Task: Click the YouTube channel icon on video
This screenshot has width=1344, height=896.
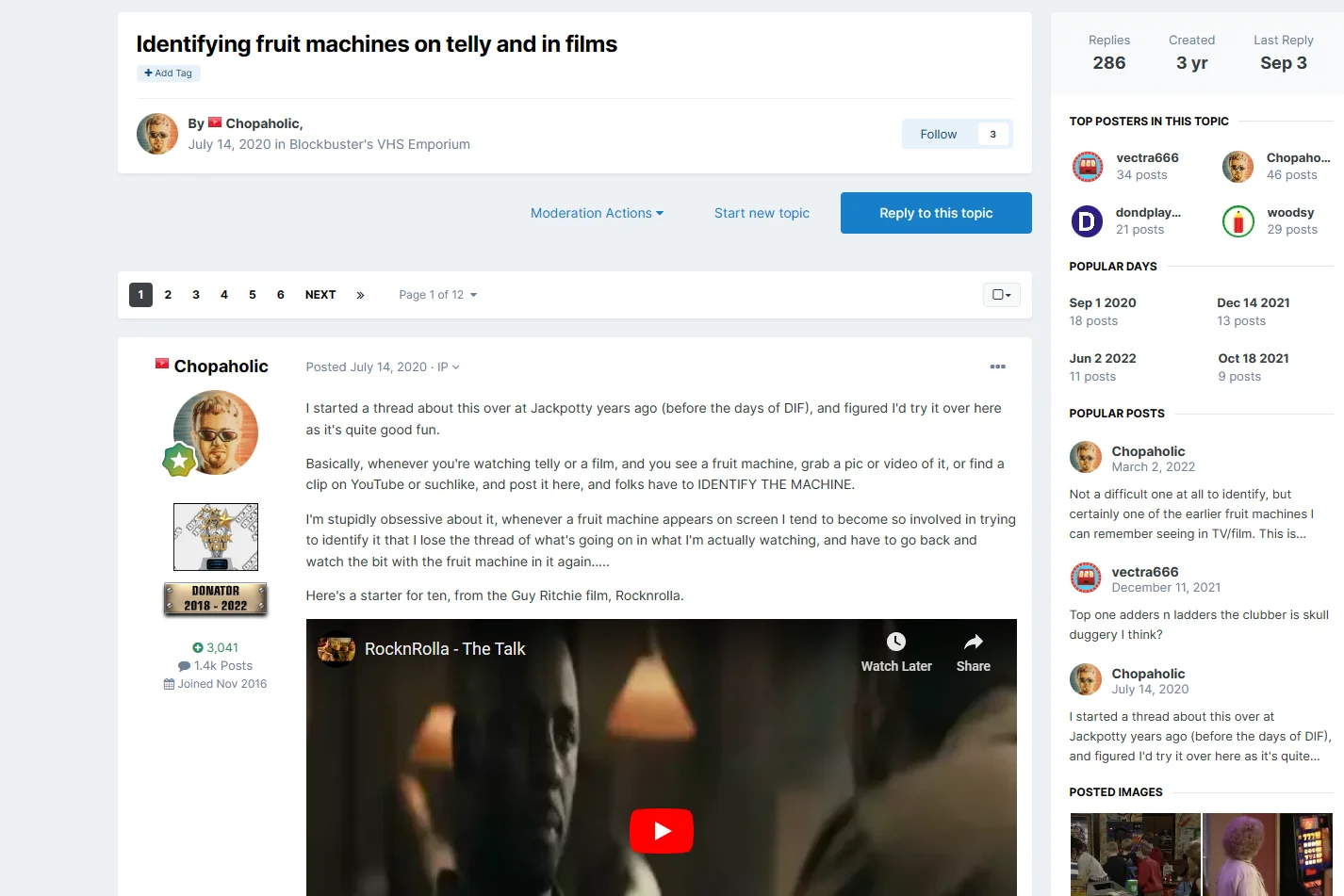Action: [x=336, y=649]
